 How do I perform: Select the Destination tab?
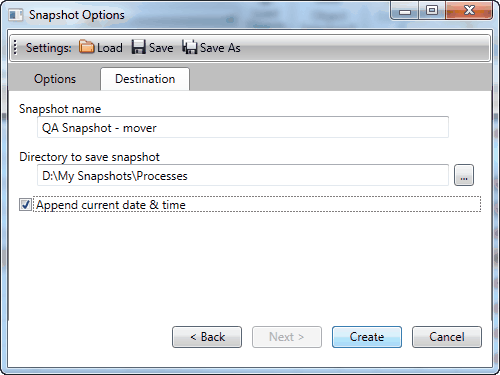pyautogui.click(x=145, y=79)
